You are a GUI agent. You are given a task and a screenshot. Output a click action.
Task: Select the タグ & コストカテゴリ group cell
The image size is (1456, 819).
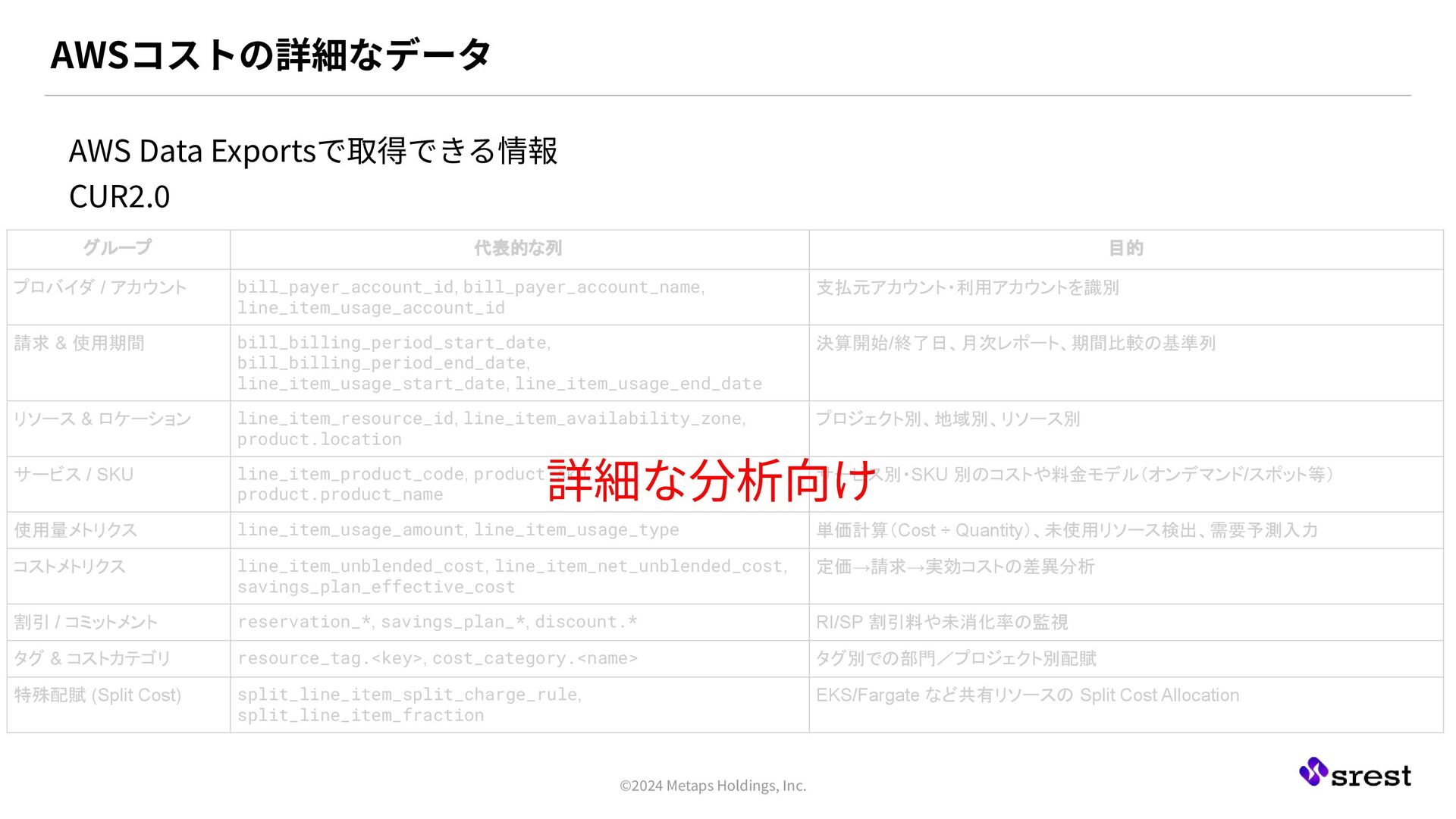click(x=92, y=659)
